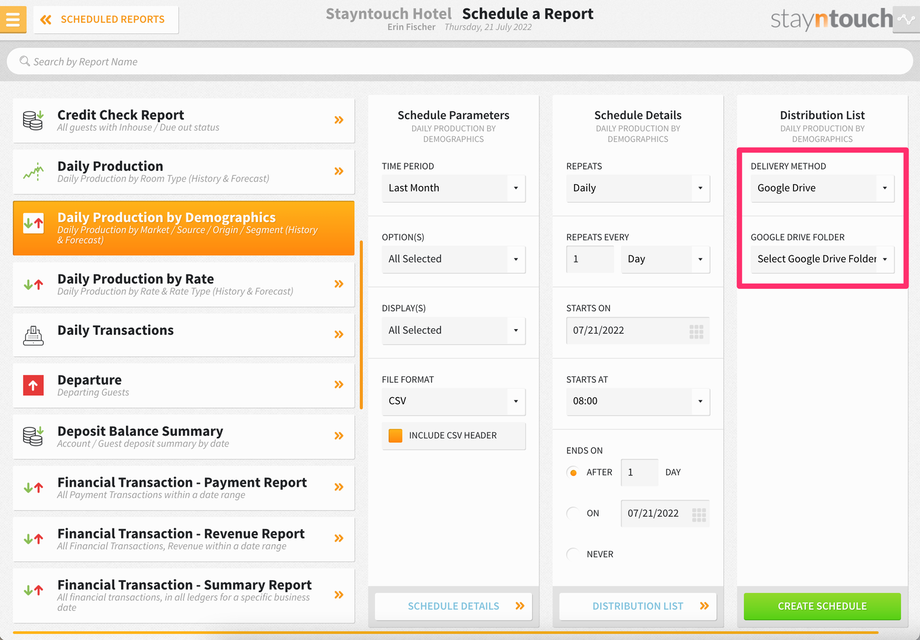Click the chevron on the Payment Report row
This screenshot has height=640, width=920.
tap(339, 487)
